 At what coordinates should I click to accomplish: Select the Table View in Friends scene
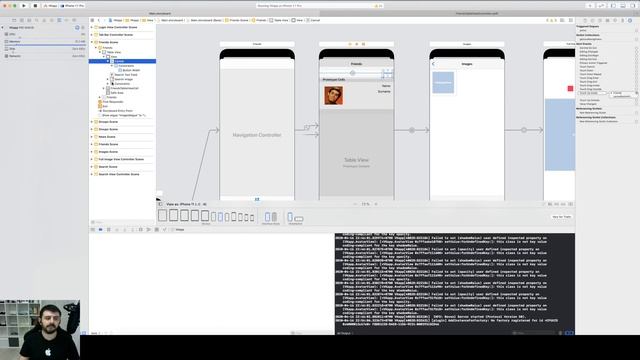tap(356, 160)
